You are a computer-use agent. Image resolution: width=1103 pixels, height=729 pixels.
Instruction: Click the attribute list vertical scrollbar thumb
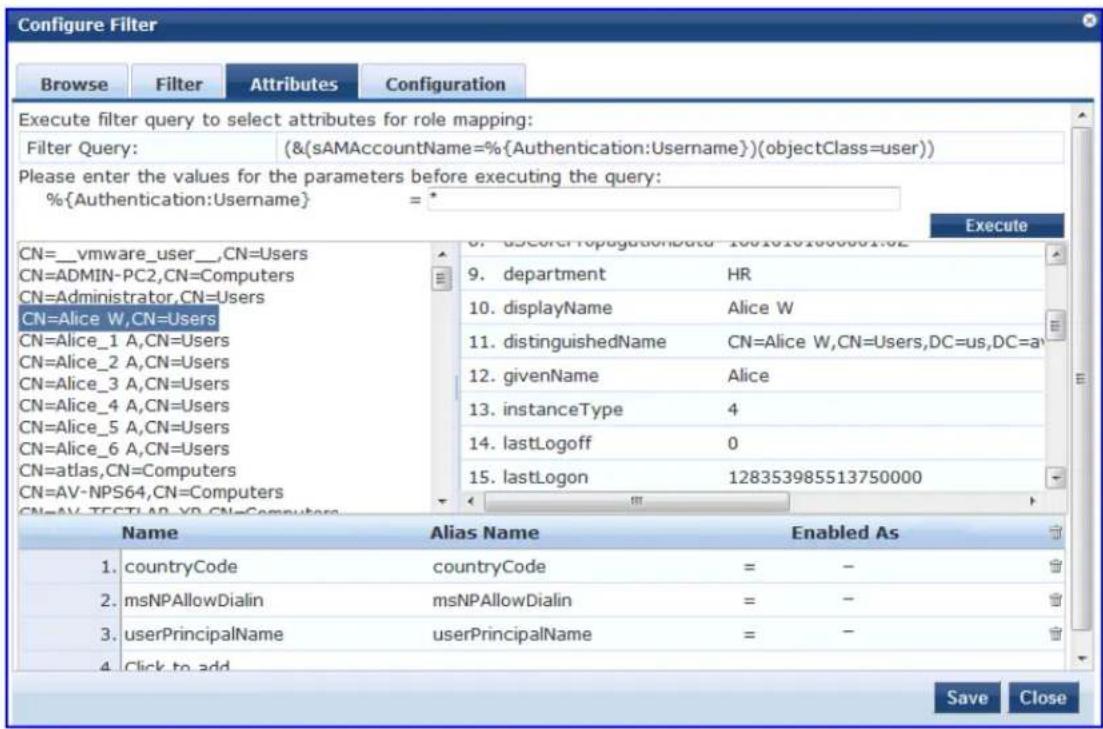(1055, 326)
